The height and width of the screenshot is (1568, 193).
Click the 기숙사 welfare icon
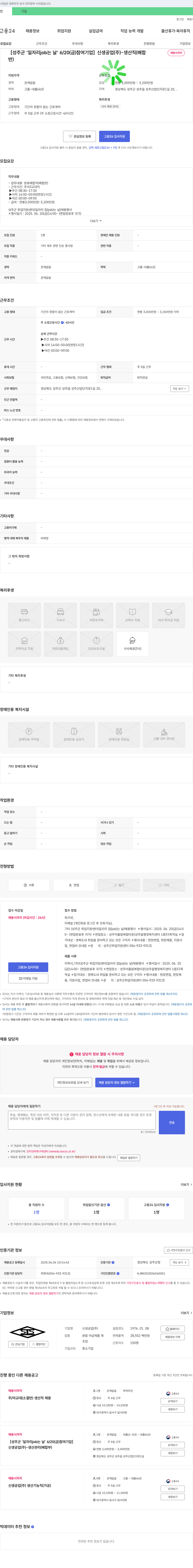(60, 615)
